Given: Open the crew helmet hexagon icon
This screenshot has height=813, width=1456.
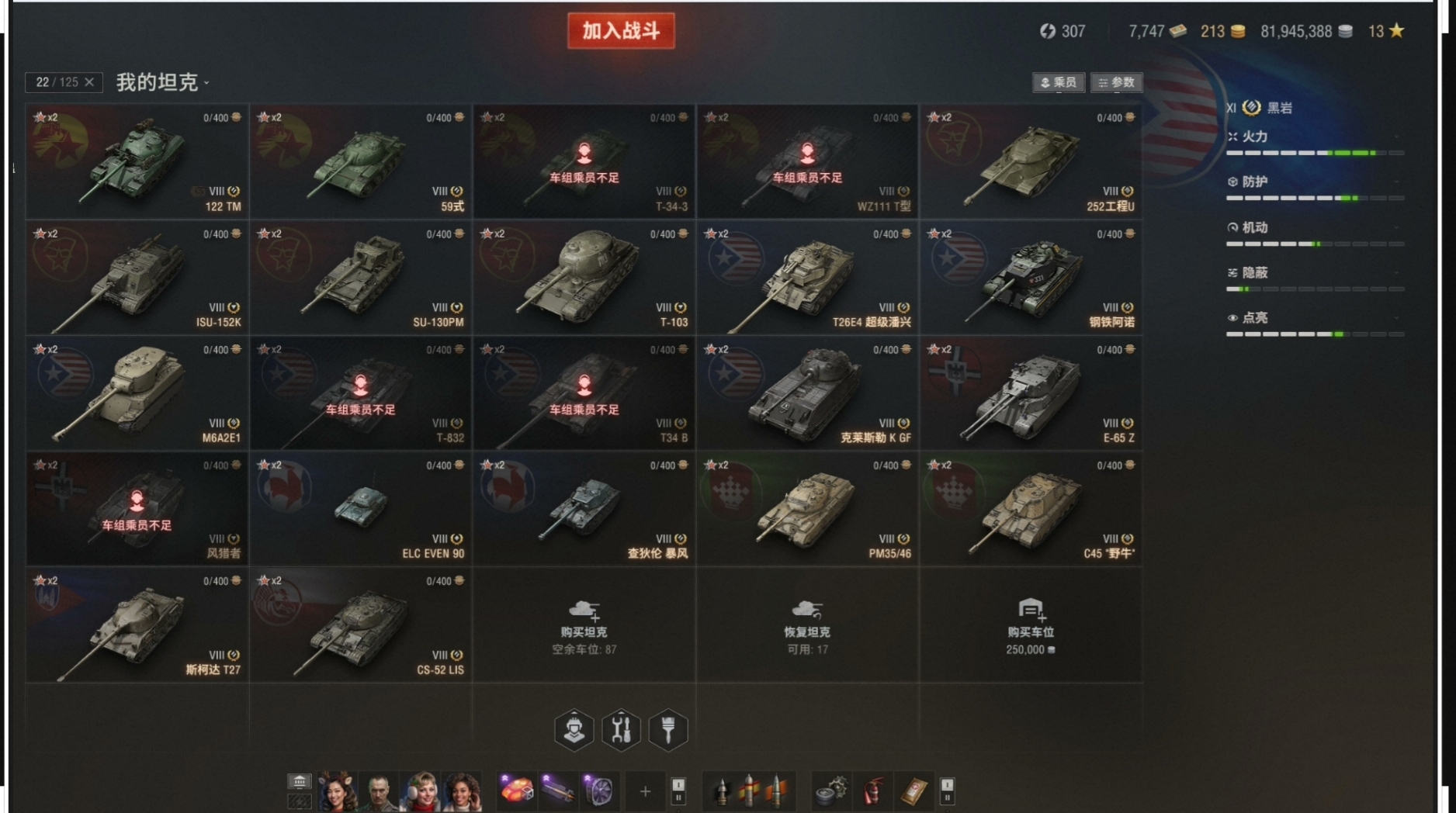Looking at the screenshot, I should (x=574, y=729).
